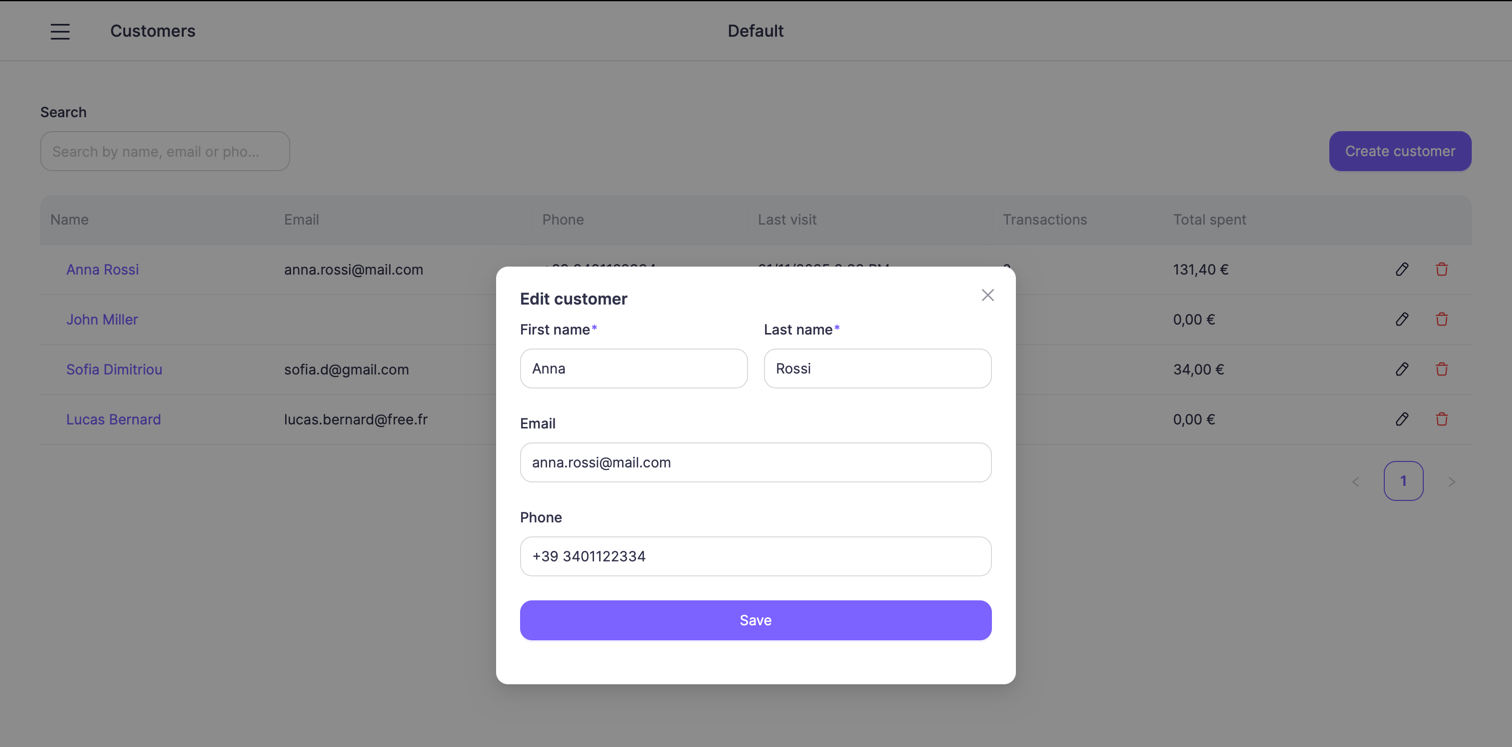Screen dimensions: 1512x747
Task: Open Anna Rossi's customer profile link
Action: pos(101,269)
